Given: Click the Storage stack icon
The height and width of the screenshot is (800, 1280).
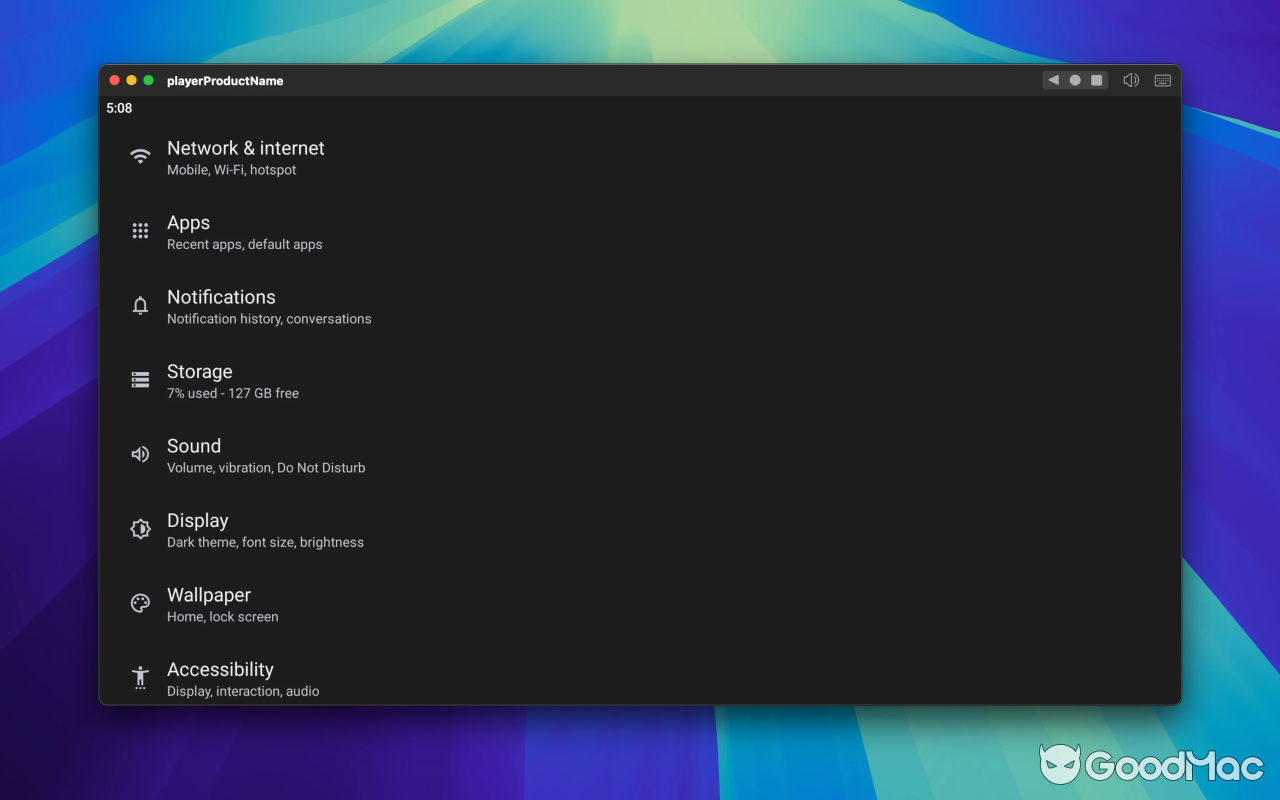Looking at the screenshot, I should (140, 379).
